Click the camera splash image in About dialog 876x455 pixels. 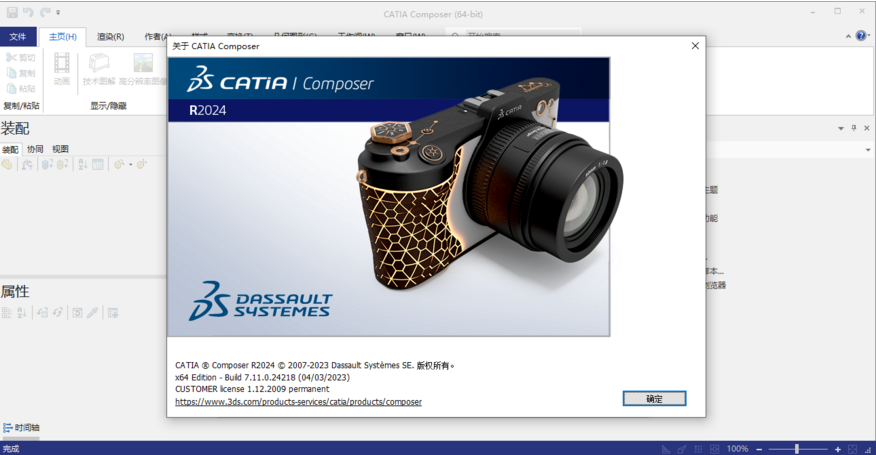tap(389, 197)
